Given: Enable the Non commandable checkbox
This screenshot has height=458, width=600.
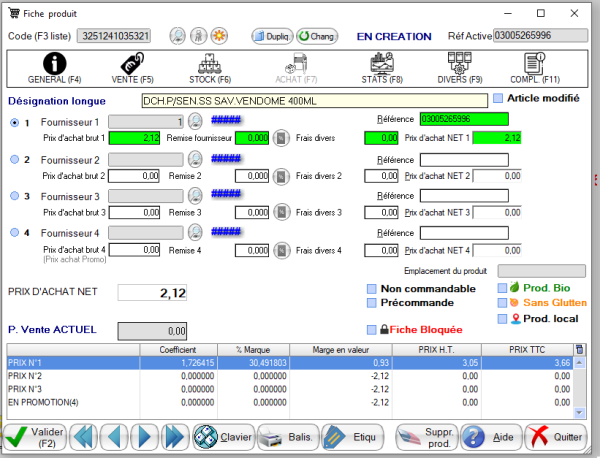Looking at the screenshot, I should (x=372, y=290).
